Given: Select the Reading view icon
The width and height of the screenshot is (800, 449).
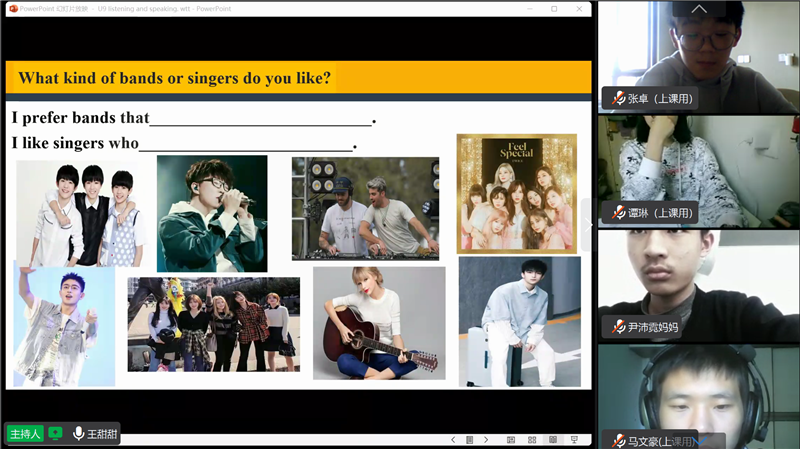Looking at the screenshot, I should coord(553,439).
